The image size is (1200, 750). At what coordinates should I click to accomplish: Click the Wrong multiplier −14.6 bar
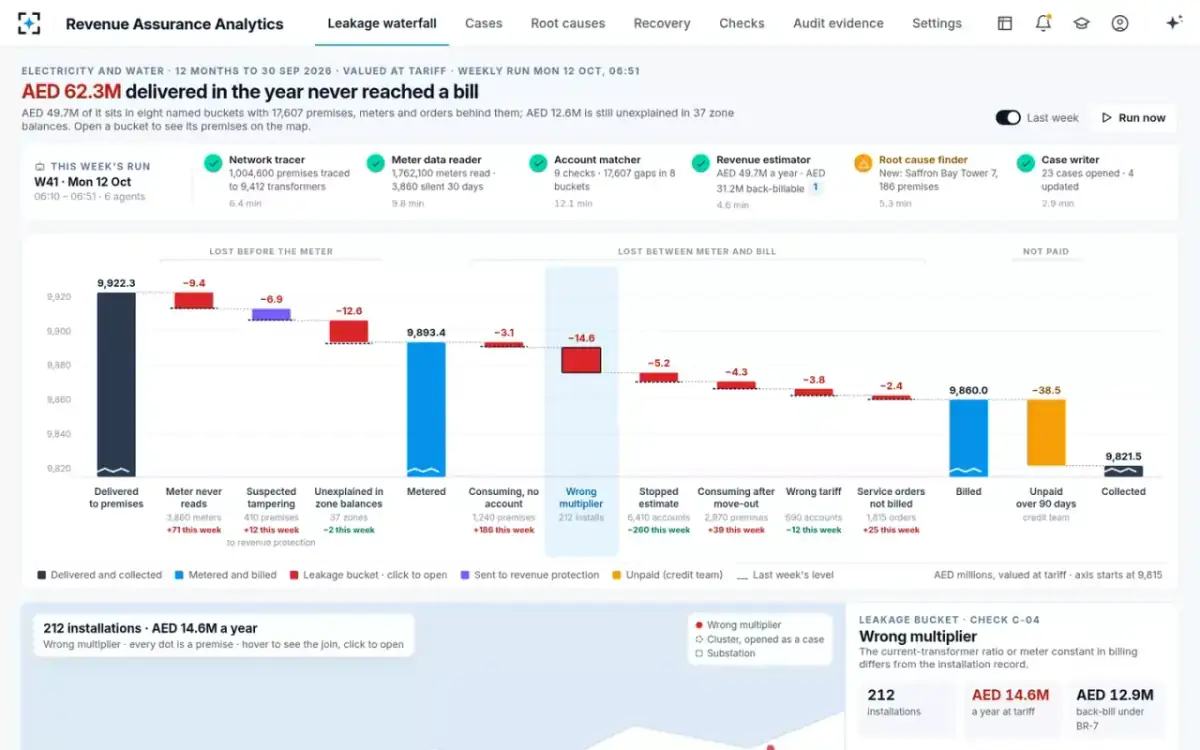point(581,360)
